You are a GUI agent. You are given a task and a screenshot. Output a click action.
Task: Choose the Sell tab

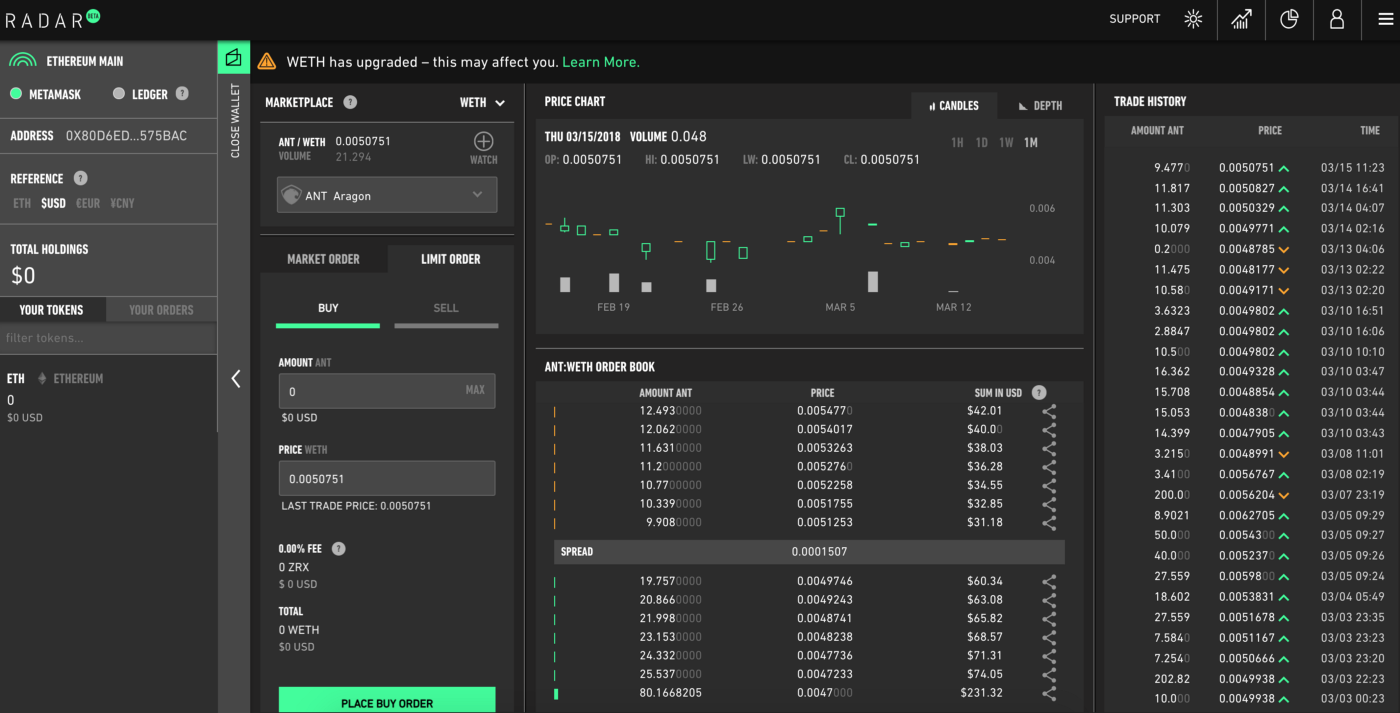tap(446, 311)
